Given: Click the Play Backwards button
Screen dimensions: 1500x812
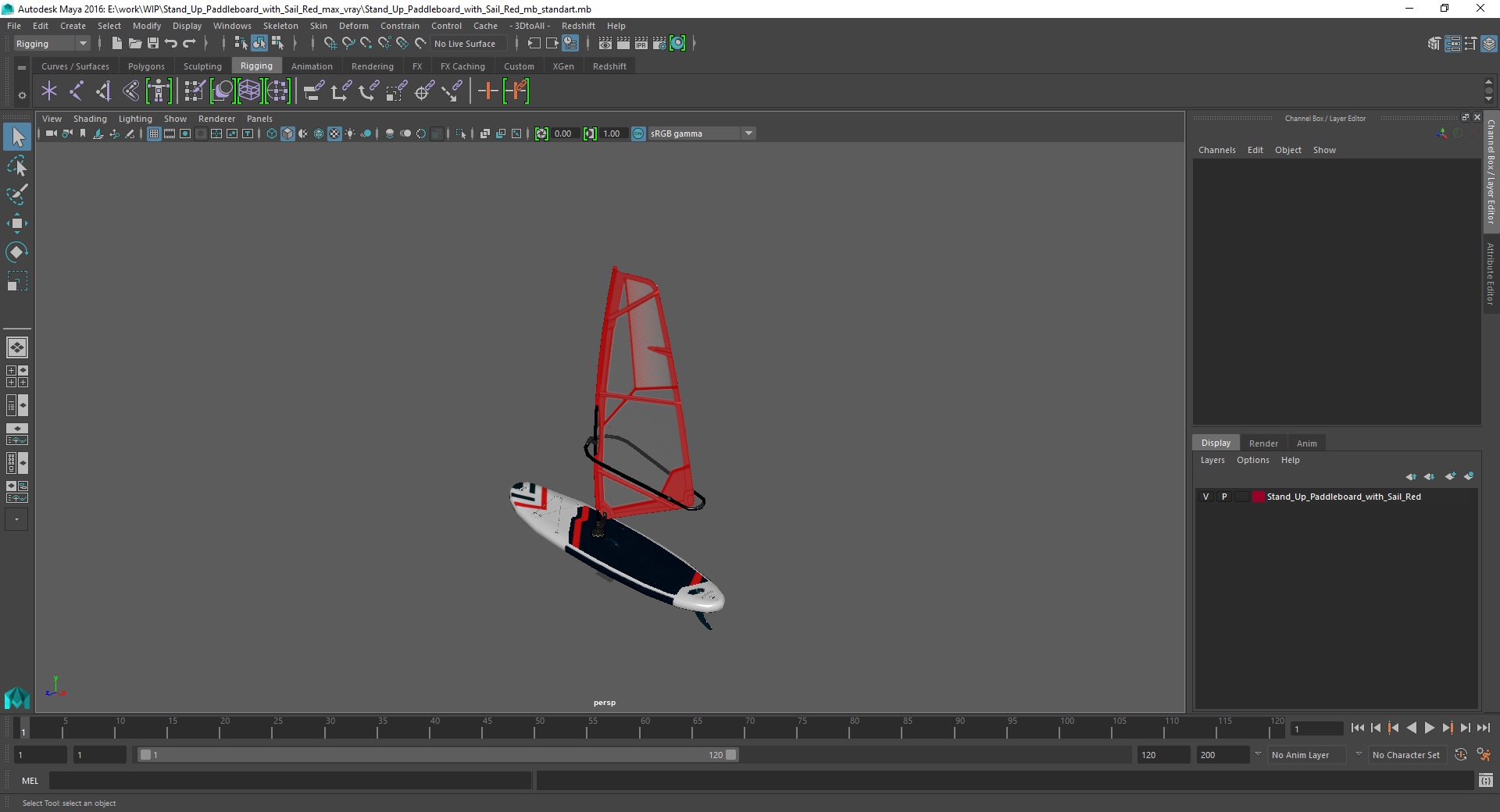Looking at the screenshot, I should click(1411, 728).
